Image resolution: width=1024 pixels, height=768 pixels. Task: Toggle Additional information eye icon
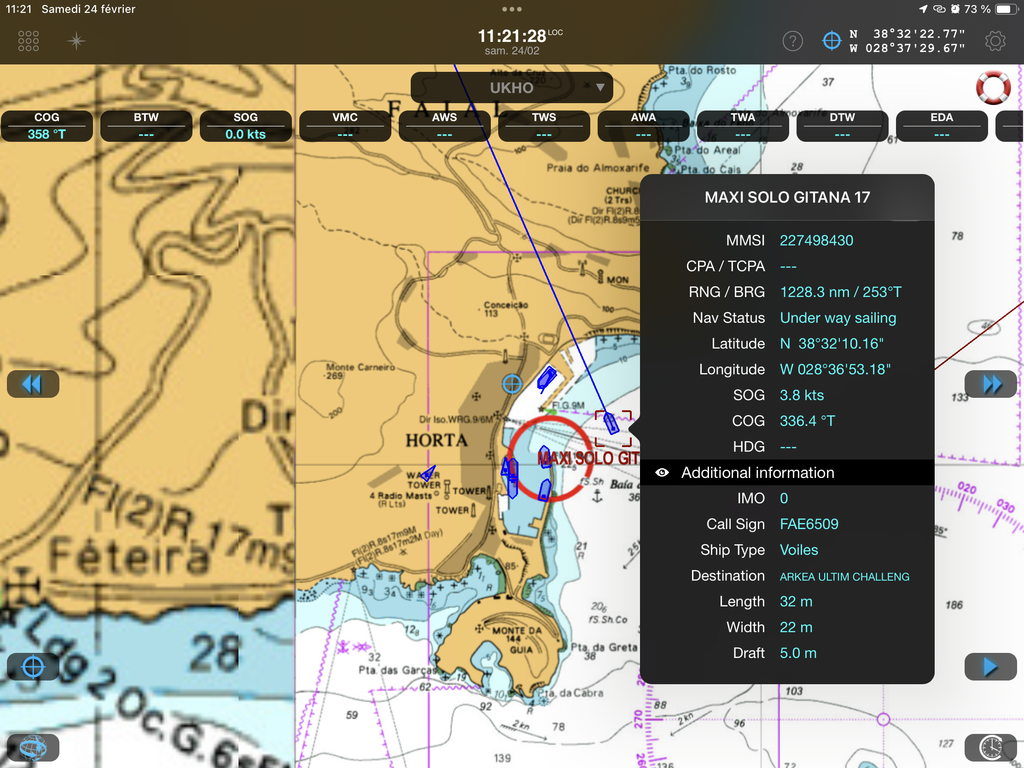(662, 473)
